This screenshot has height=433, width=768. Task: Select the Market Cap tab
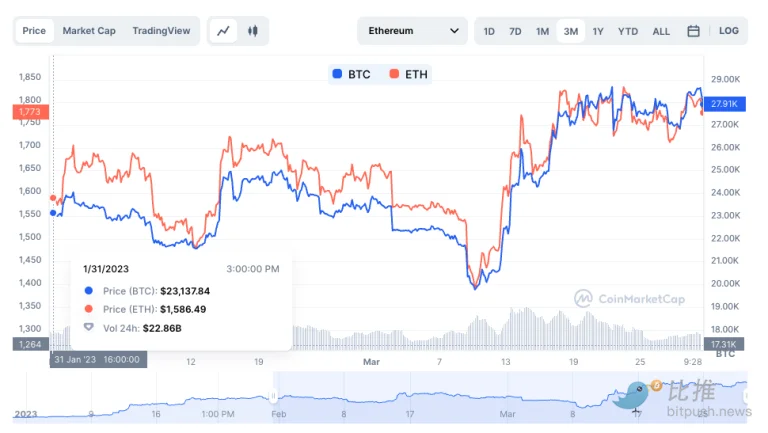[89, 31]
